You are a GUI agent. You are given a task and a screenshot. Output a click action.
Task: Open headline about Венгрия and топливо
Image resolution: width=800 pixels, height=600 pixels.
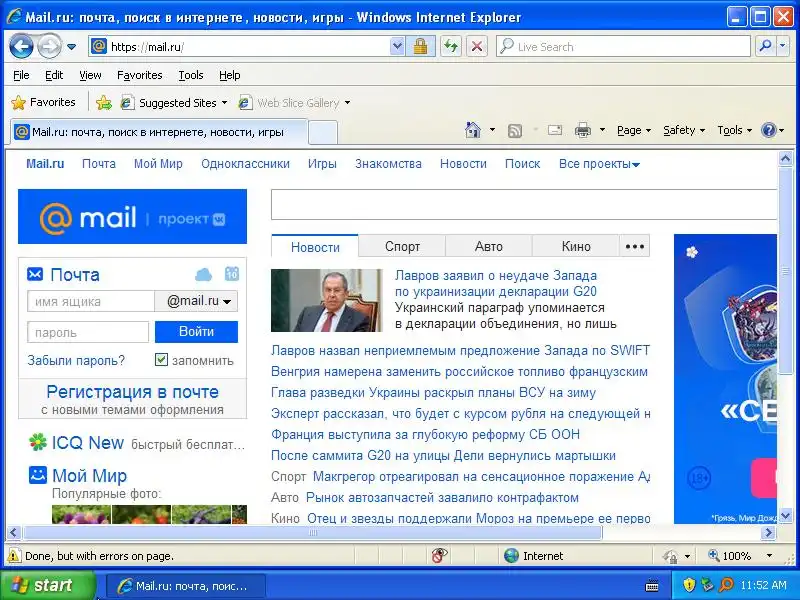coord(459,371)
